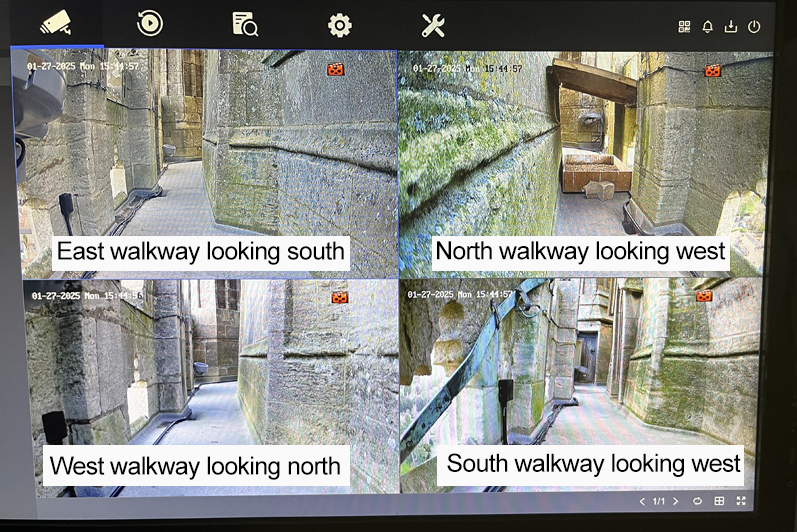Open the Playback tab
The image size is (797, 532).
click(x=151, y=24)
